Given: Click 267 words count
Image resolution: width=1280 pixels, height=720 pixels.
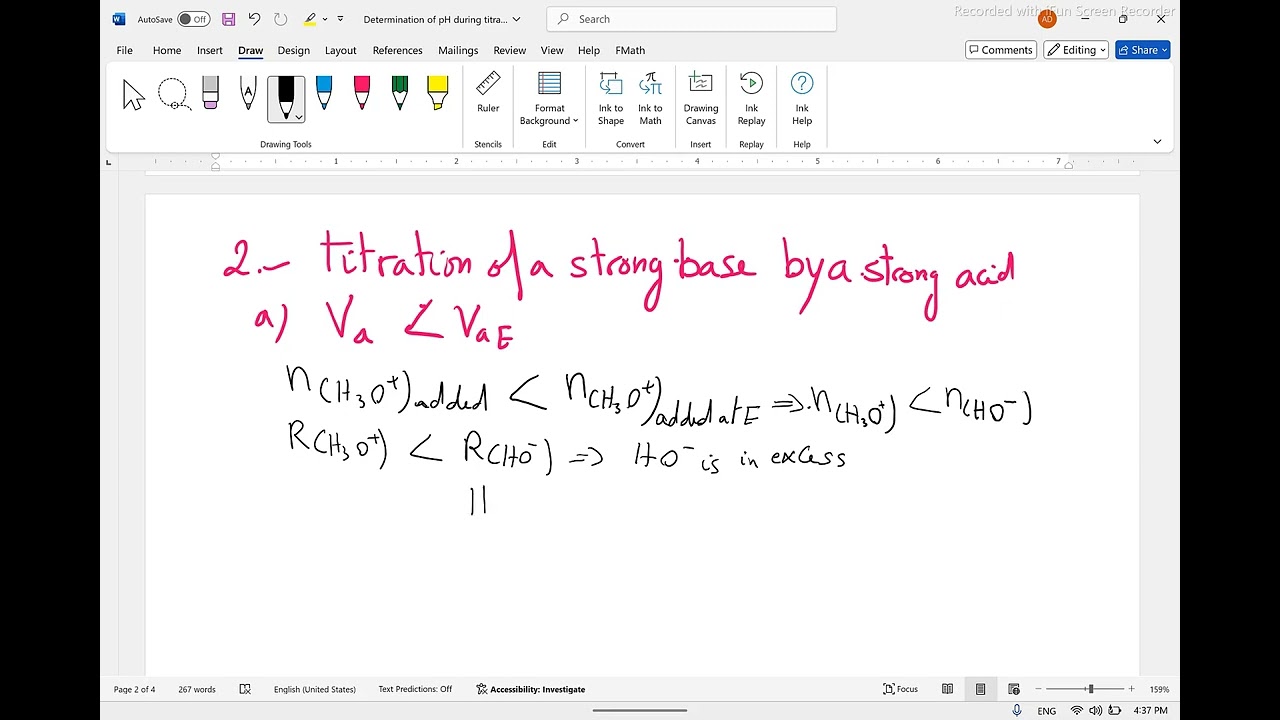Looking at the screenshot, I should (197, 689).
